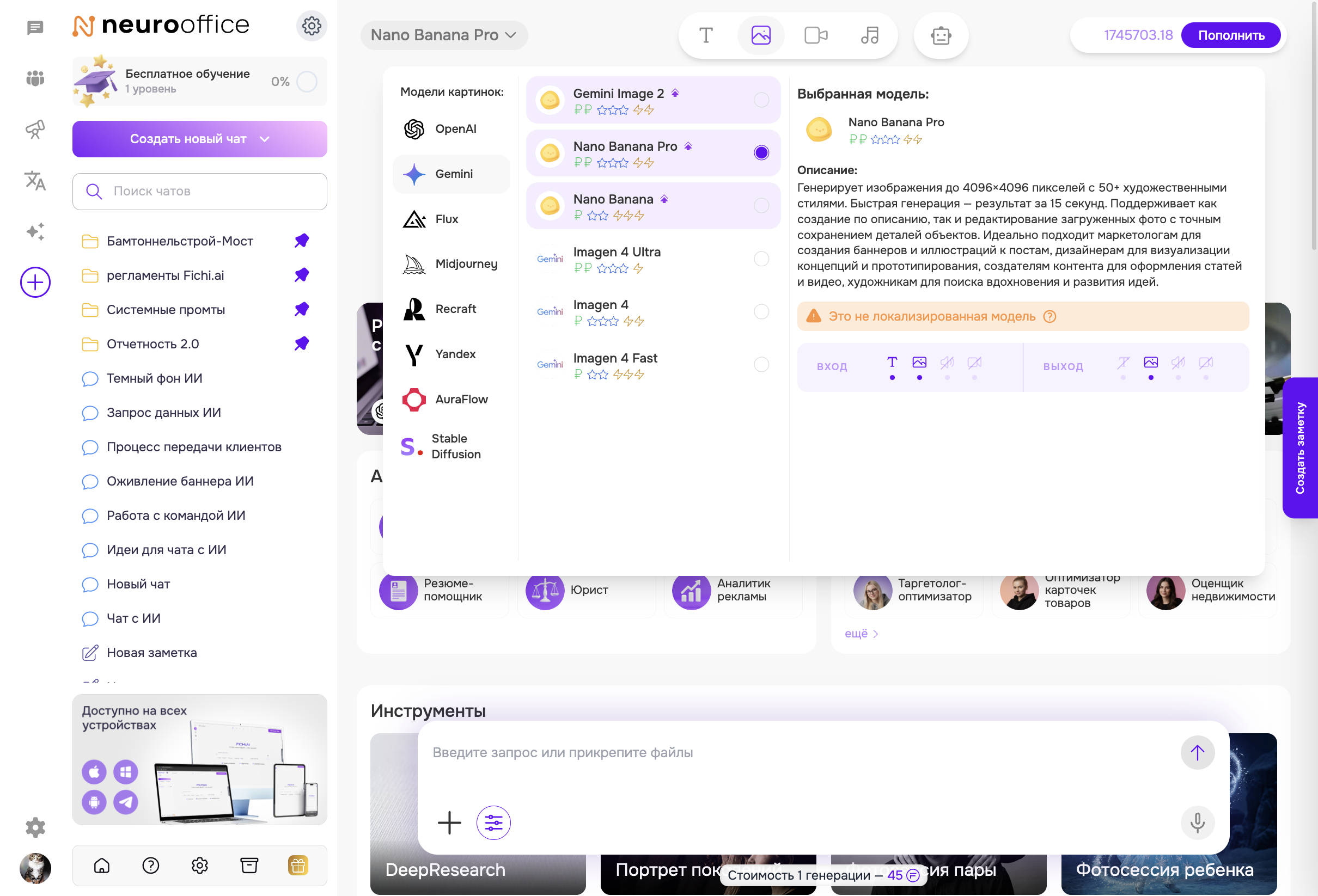
Task: Click the chat search input field
Action: click(200, 192)
